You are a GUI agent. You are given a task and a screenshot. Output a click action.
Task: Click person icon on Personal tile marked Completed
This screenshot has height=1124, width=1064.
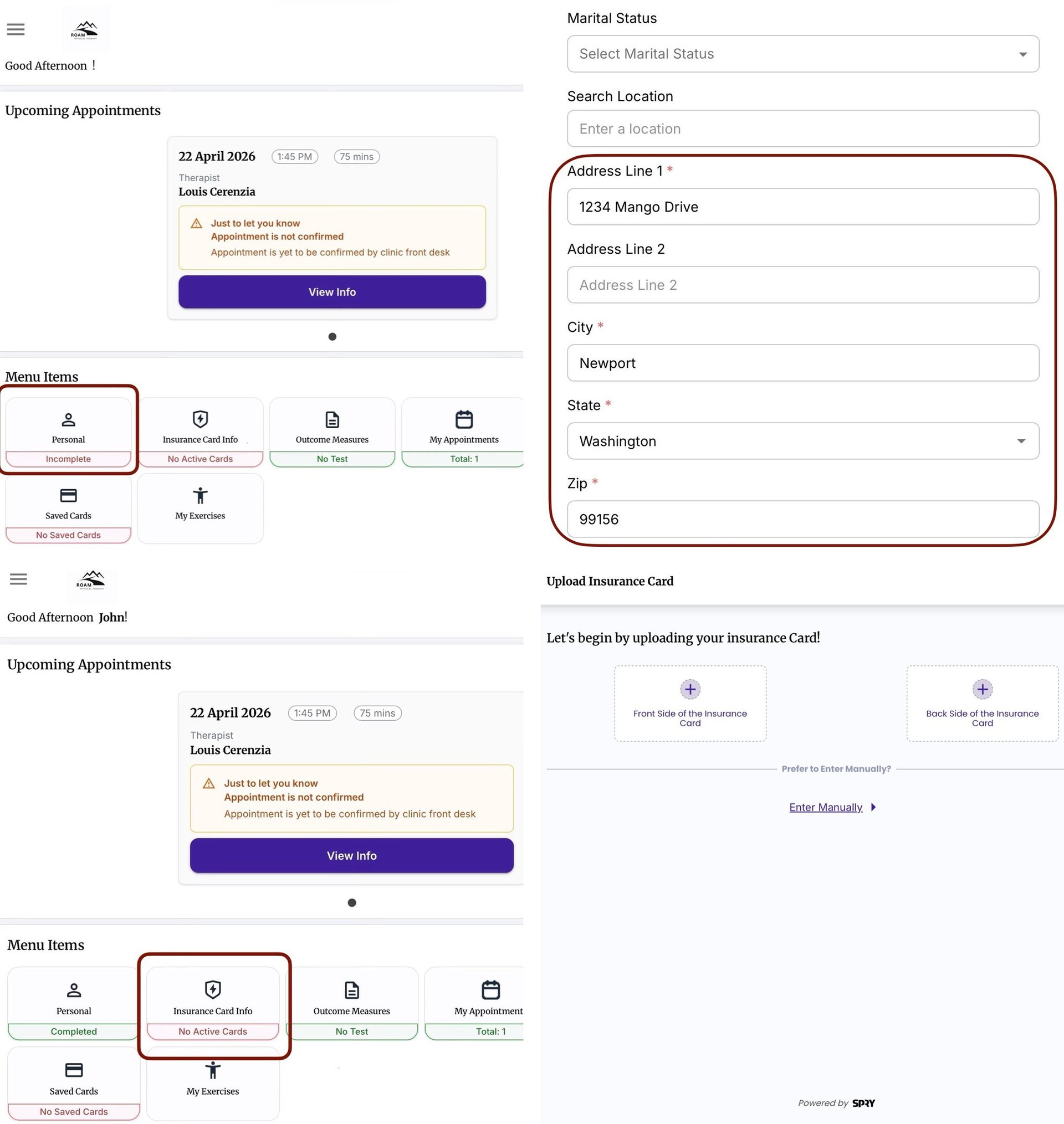point(74,990)
